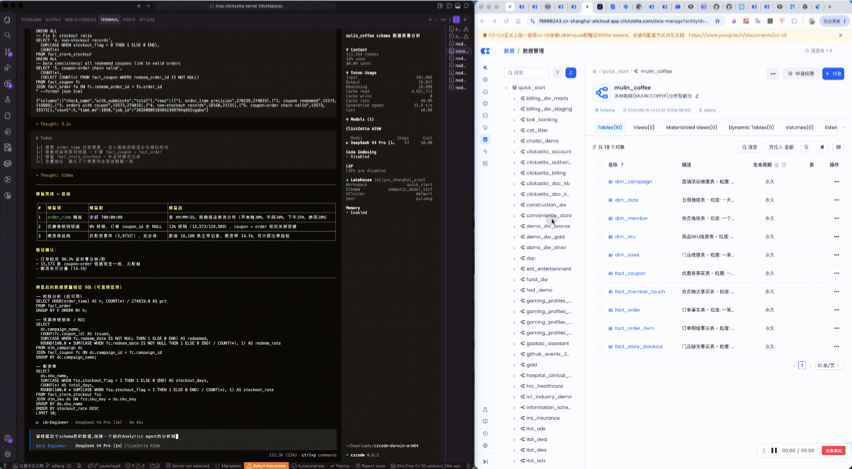This screenshot has width=852, height=469.
Task: Open Search in the editor activity bar
Action: click(8, 35)
